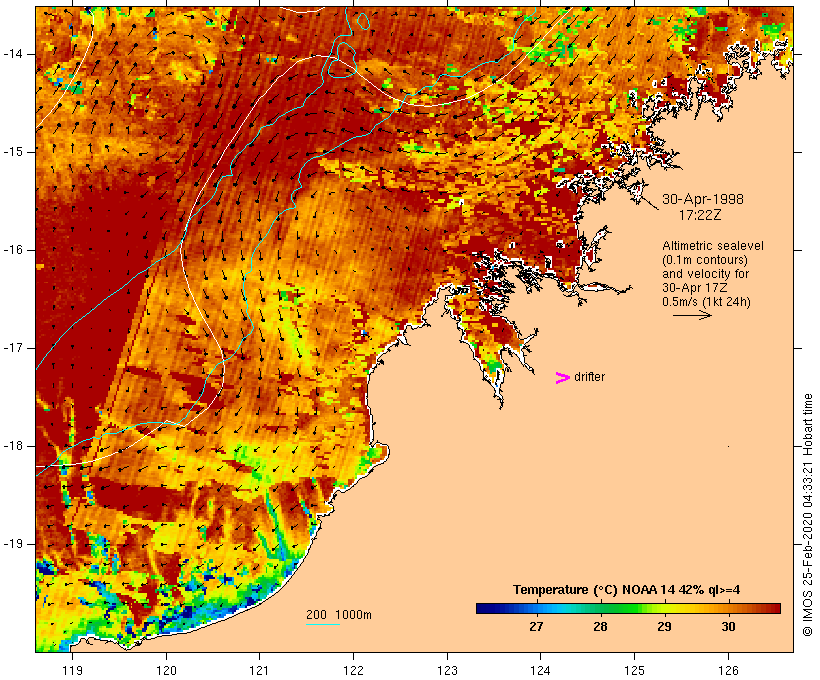This screenshot has width=820, height=680.
Task: Click colorbar tick label 30
Action: click(x=728, y=627)
